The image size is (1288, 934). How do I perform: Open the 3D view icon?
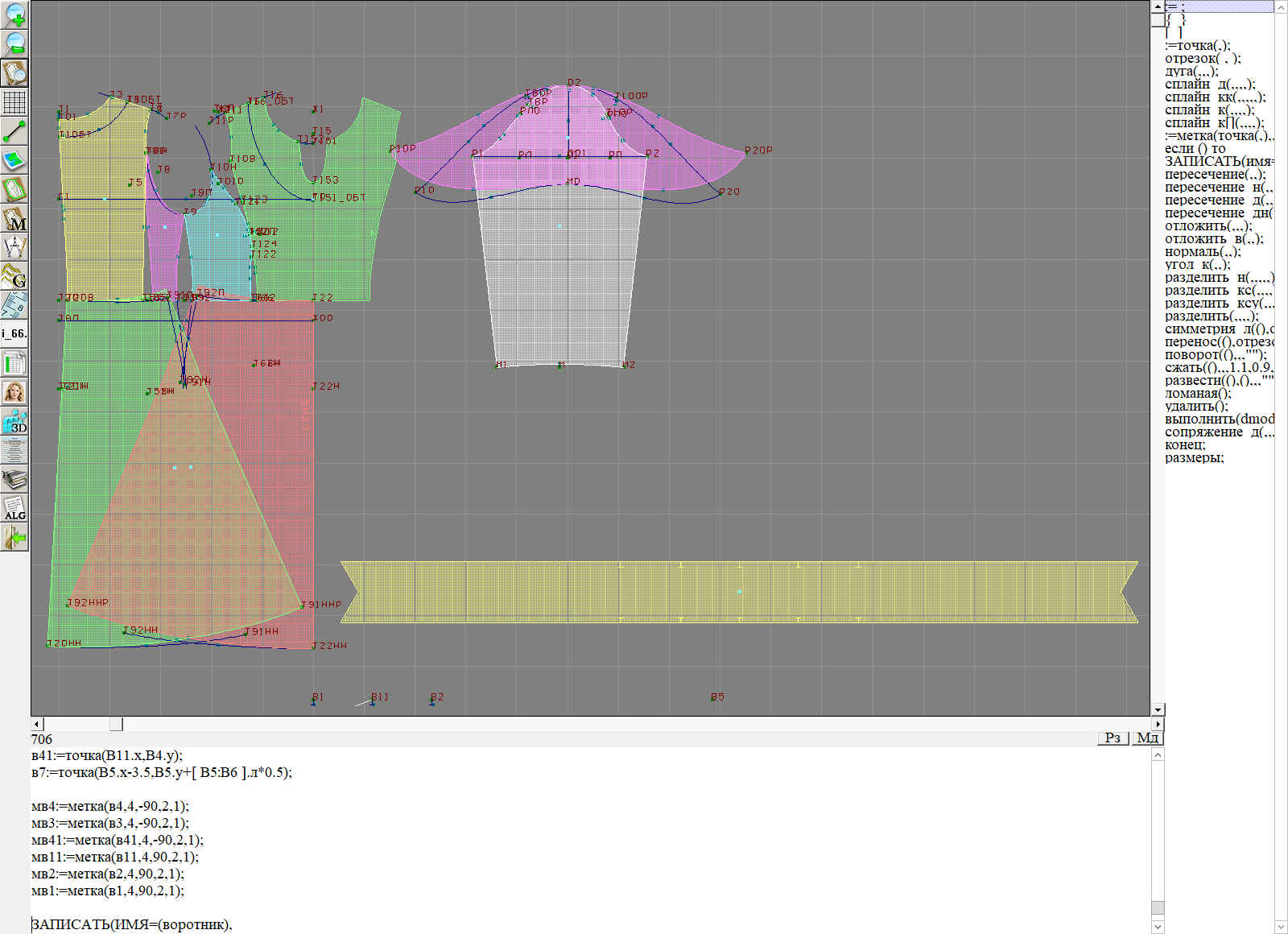click(14, 421)
